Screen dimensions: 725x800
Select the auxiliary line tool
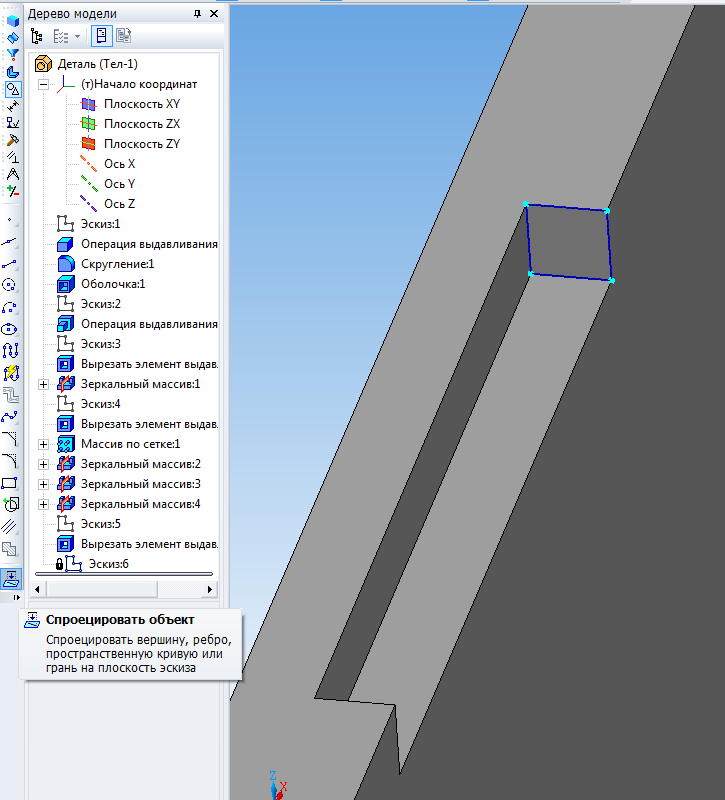click(10, 242)
